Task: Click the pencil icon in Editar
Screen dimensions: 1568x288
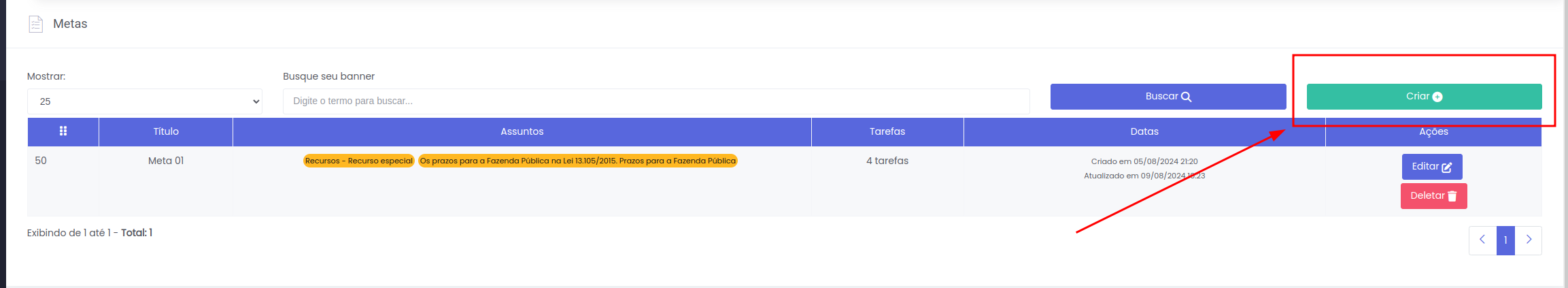Action: 1447,167
